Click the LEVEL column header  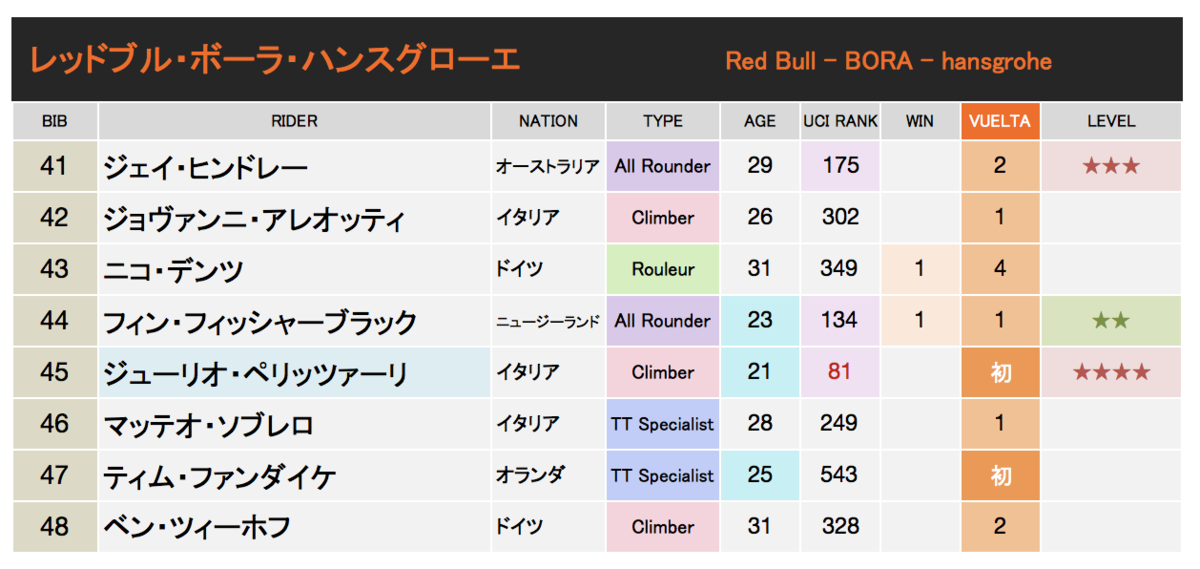pos(1111,121)
